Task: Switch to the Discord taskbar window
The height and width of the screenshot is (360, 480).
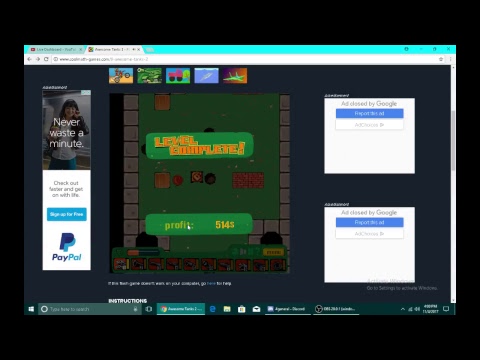Action: (288, 309)
